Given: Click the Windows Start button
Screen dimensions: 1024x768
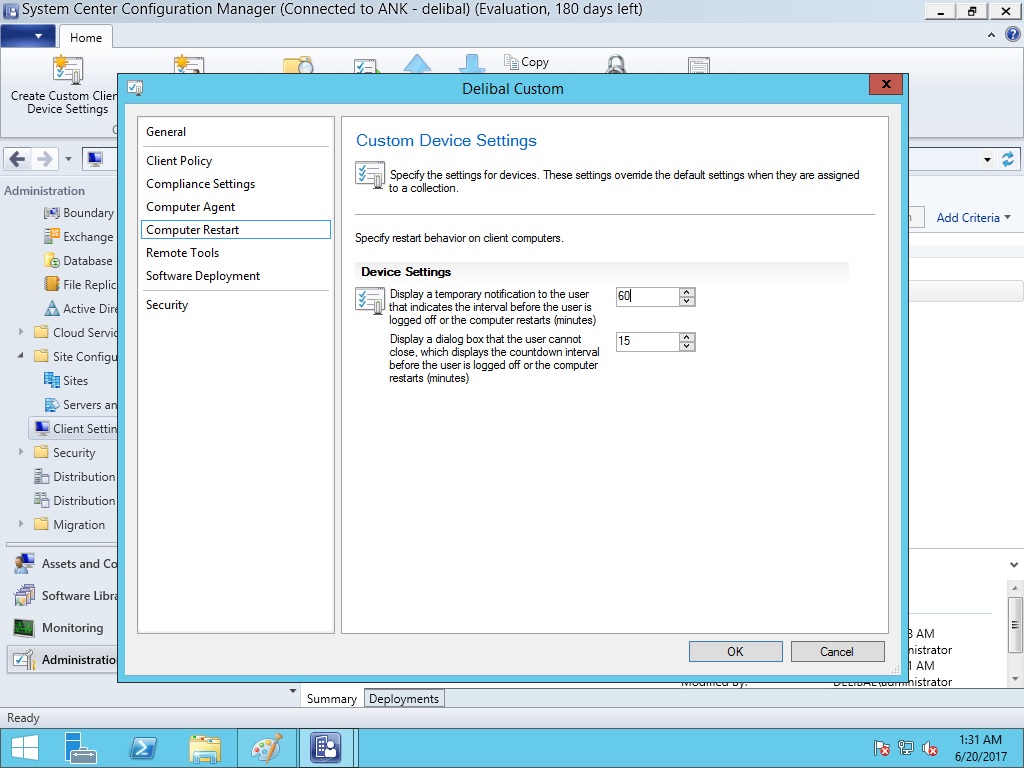Looking at the screenshot, I should (x=24, y=748).
